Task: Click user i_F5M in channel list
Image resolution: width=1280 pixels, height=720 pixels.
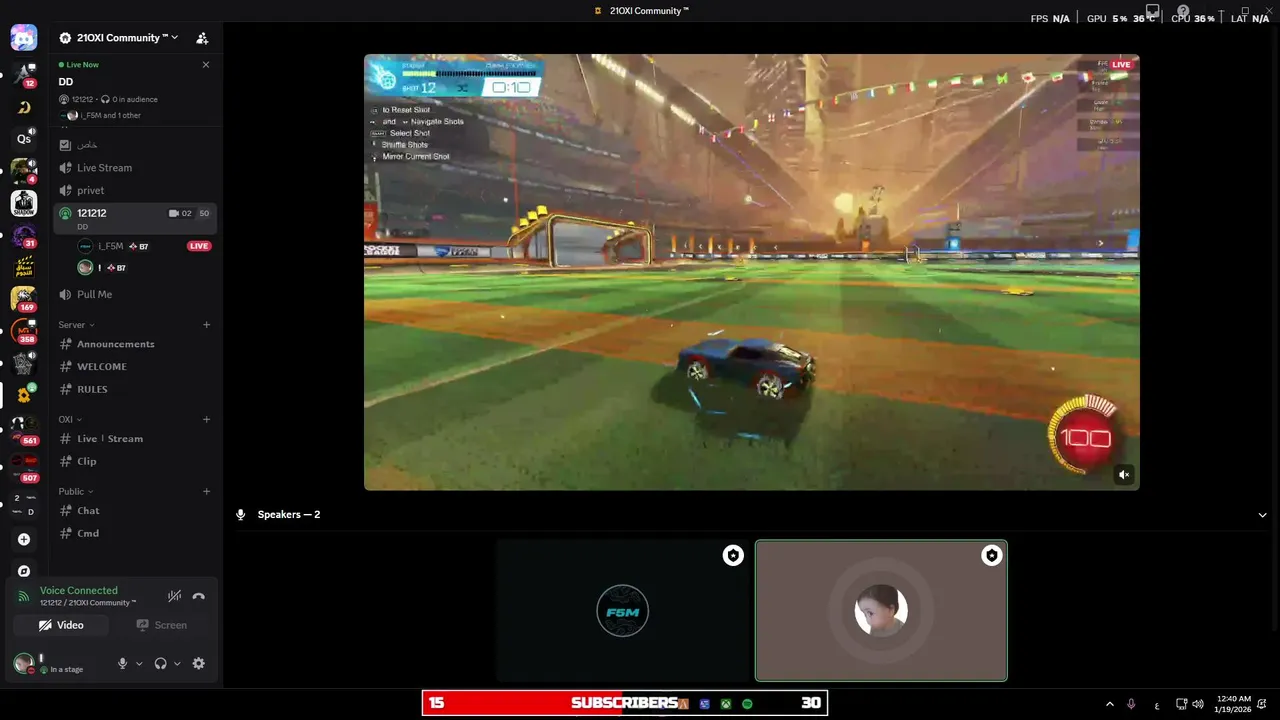Action: [110, 246]
